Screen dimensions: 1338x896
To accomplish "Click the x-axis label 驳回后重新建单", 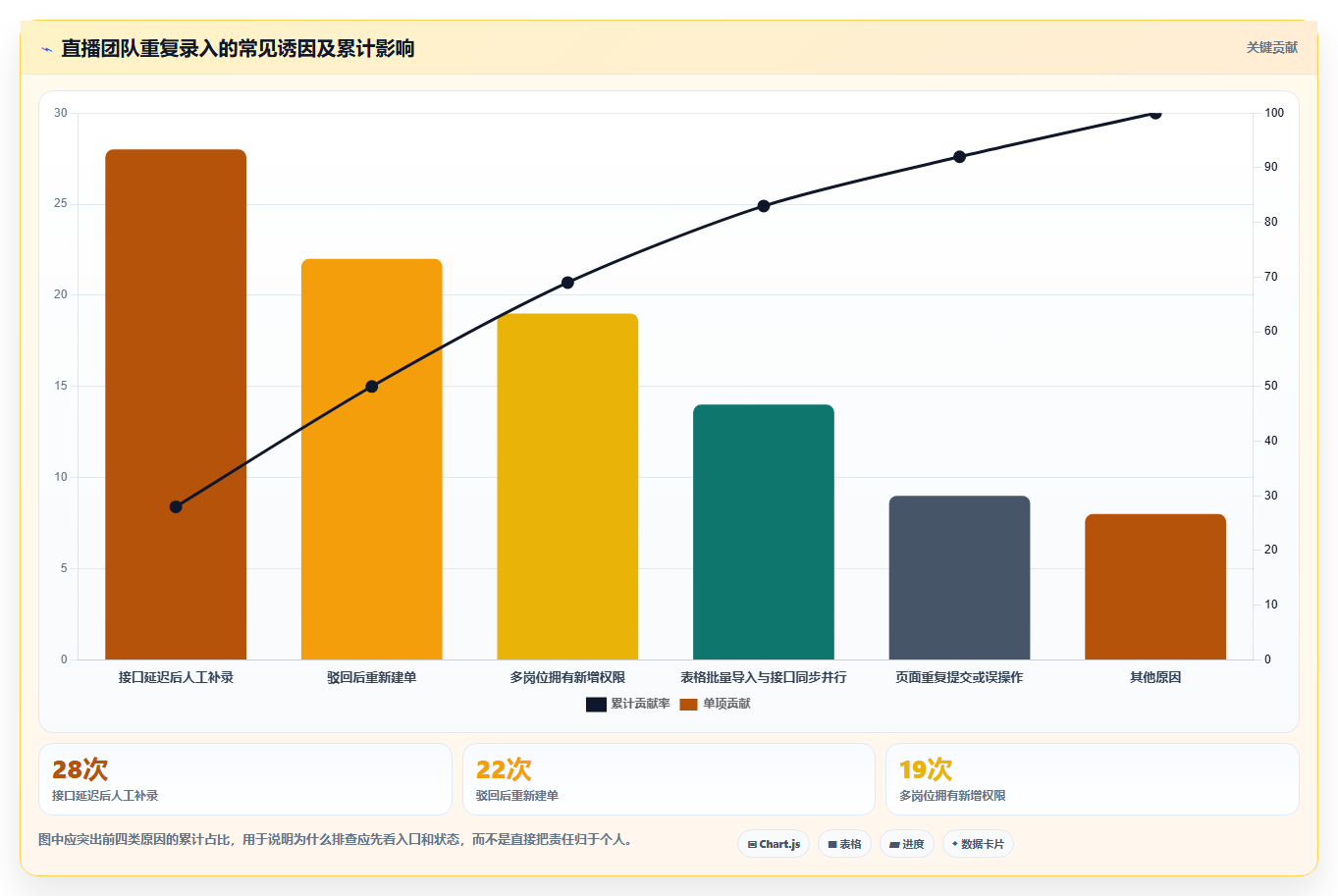I will pyautogui.click(x=372, y=677).
